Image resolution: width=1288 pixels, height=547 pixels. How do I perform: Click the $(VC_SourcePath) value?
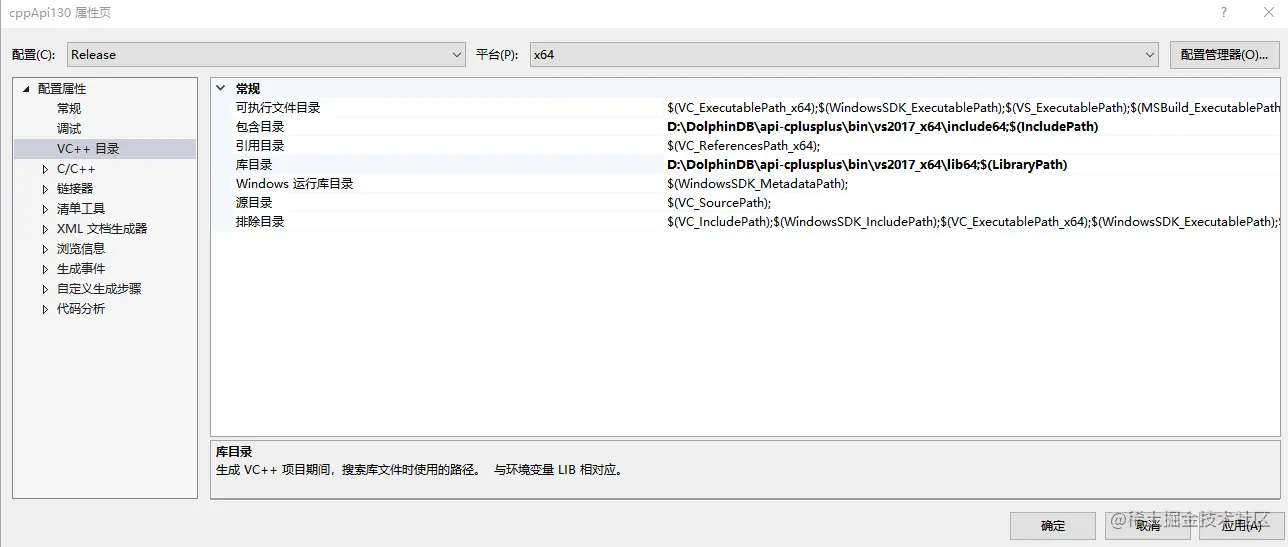719,203
